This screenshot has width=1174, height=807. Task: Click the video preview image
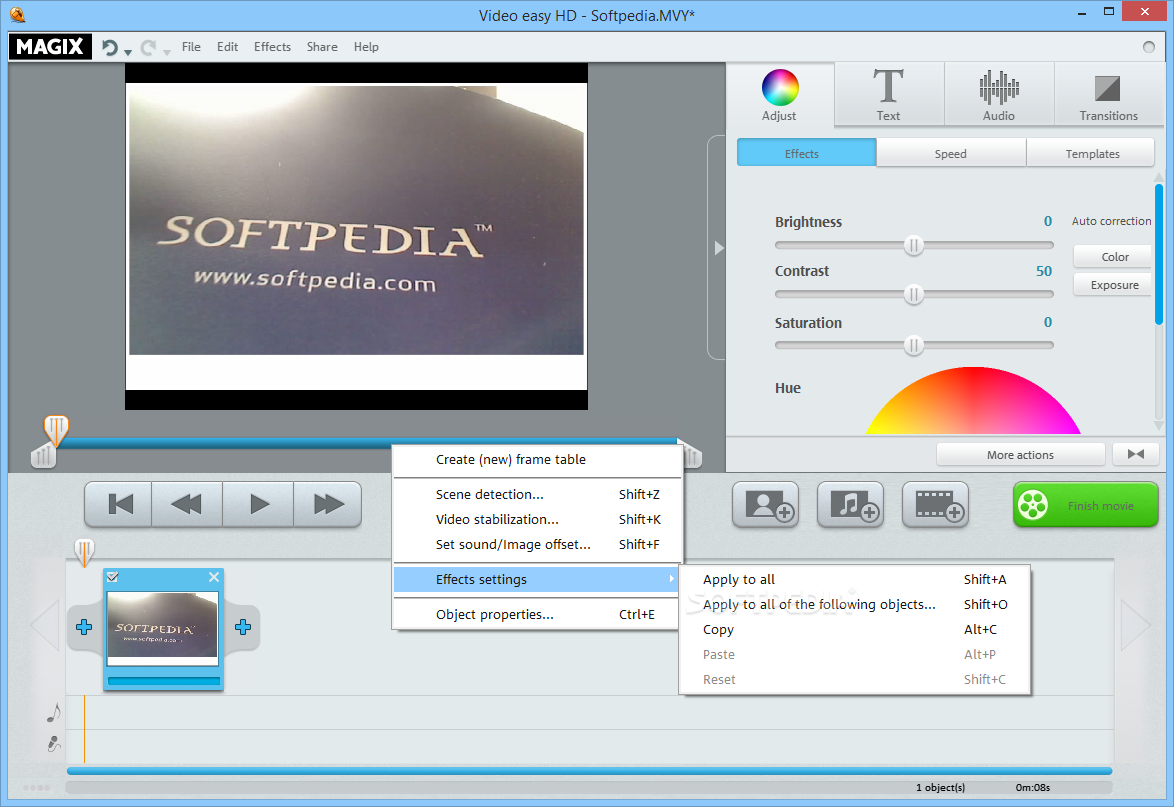[x=356, y=236]
